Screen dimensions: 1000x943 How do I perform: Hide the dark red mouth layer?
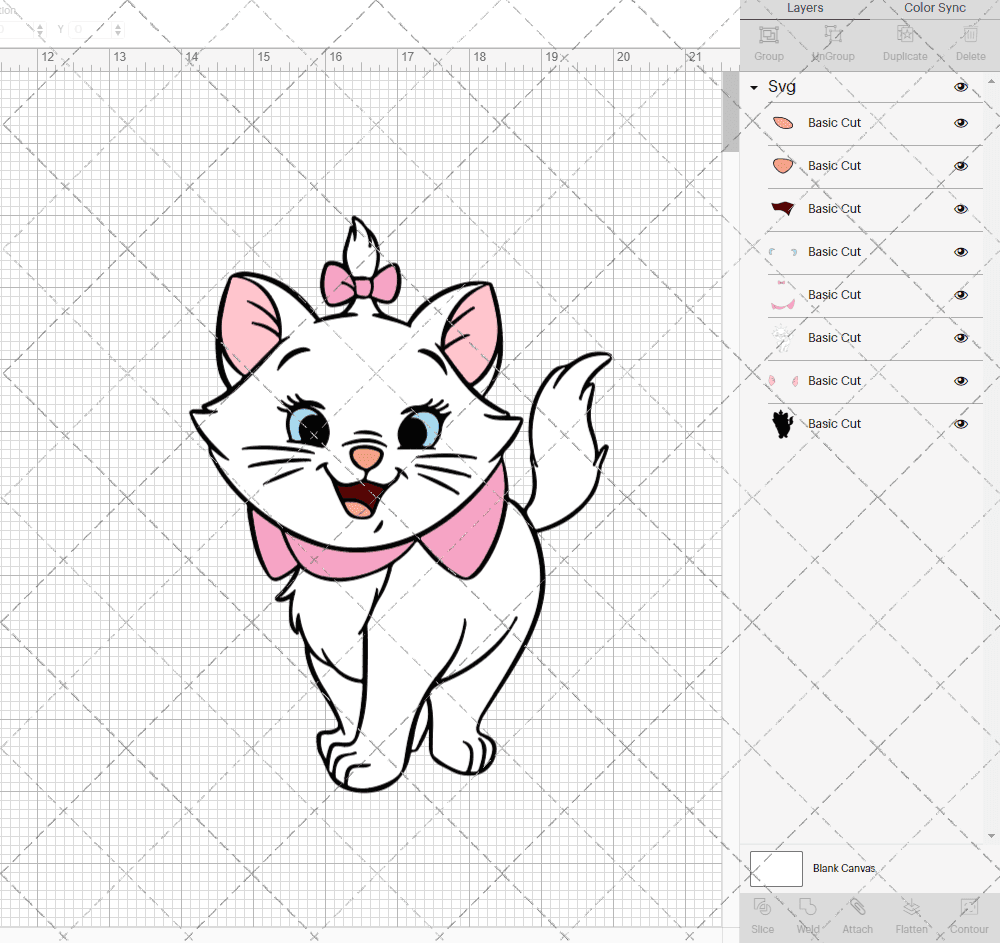(x=960, y=208)
